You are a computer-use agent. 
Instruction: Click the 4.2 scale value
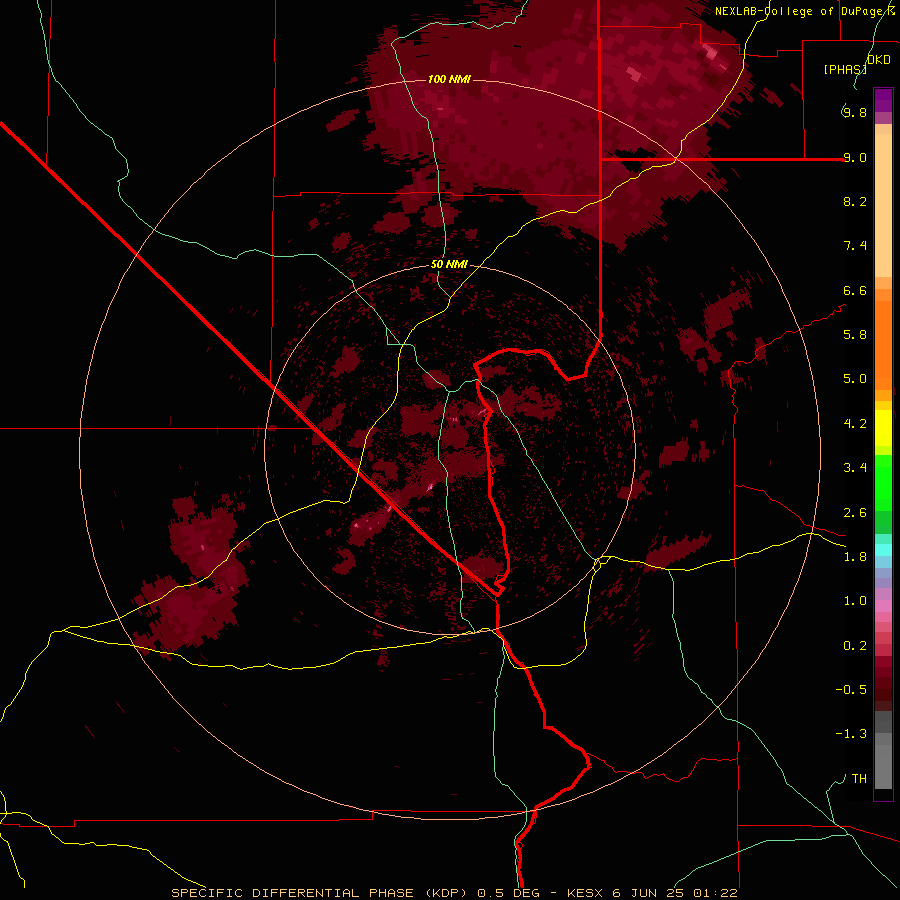click(x=855, y=424)
